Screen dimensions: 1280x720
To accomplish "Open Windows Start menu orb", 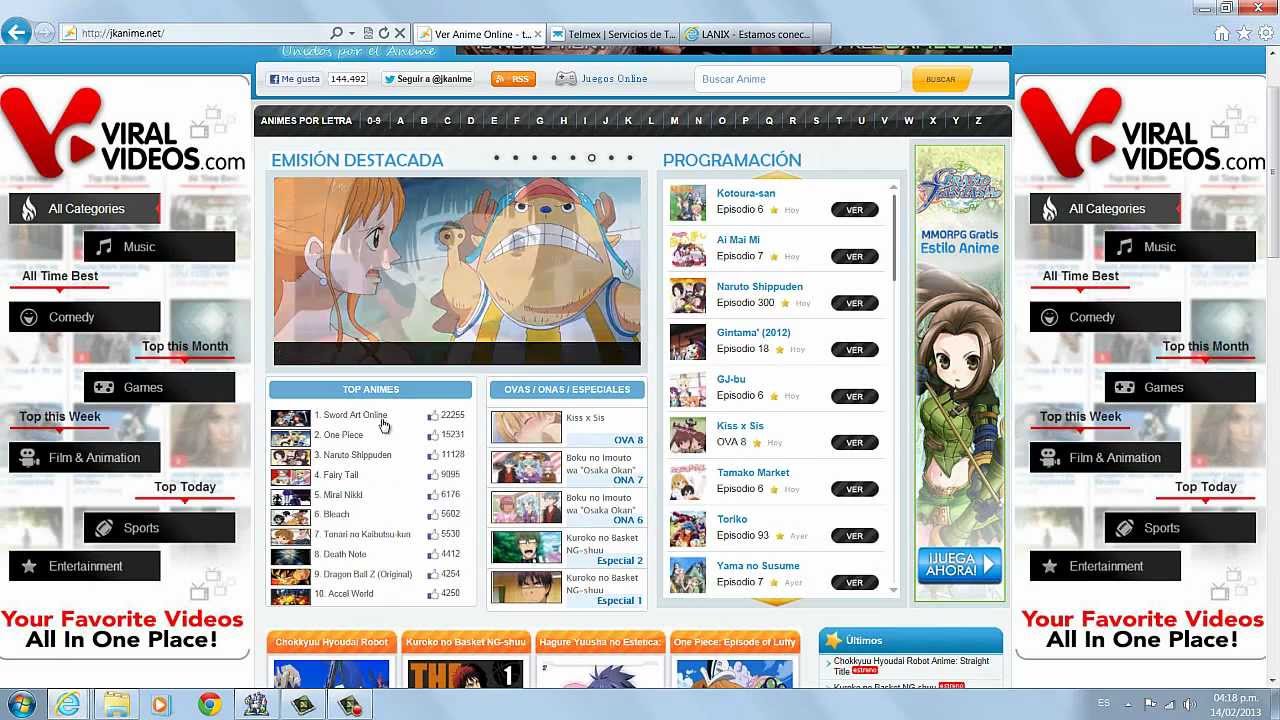I will tap(20, 704).
